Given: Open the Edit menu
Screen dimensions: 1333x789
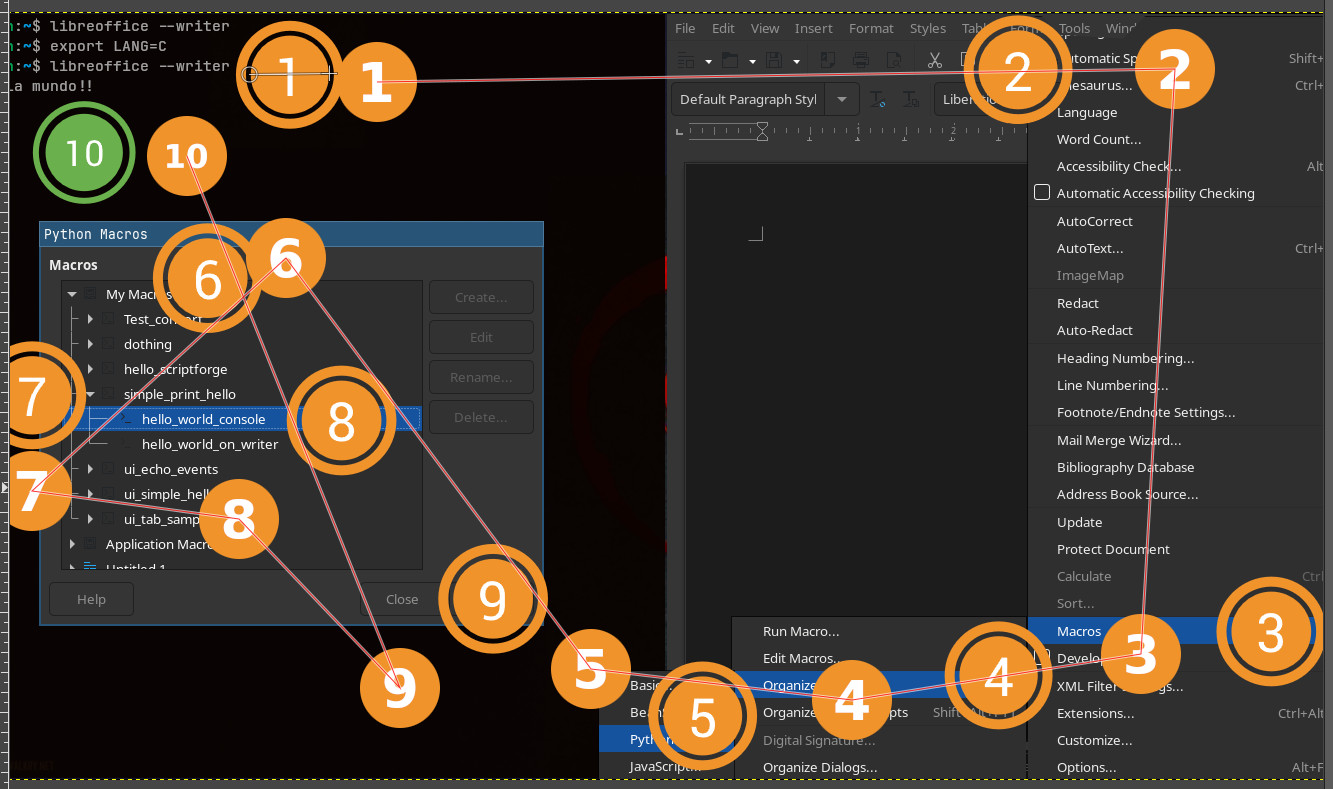Looking at the screenshot, I should pyautogui.click(x=723, y=28).
